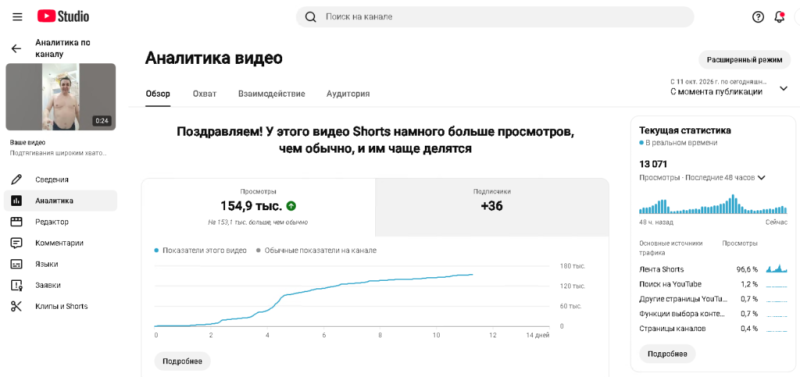Switch to the Аудитория tab
The height and width of the screenshot is (377, 800).
(348, 94)
